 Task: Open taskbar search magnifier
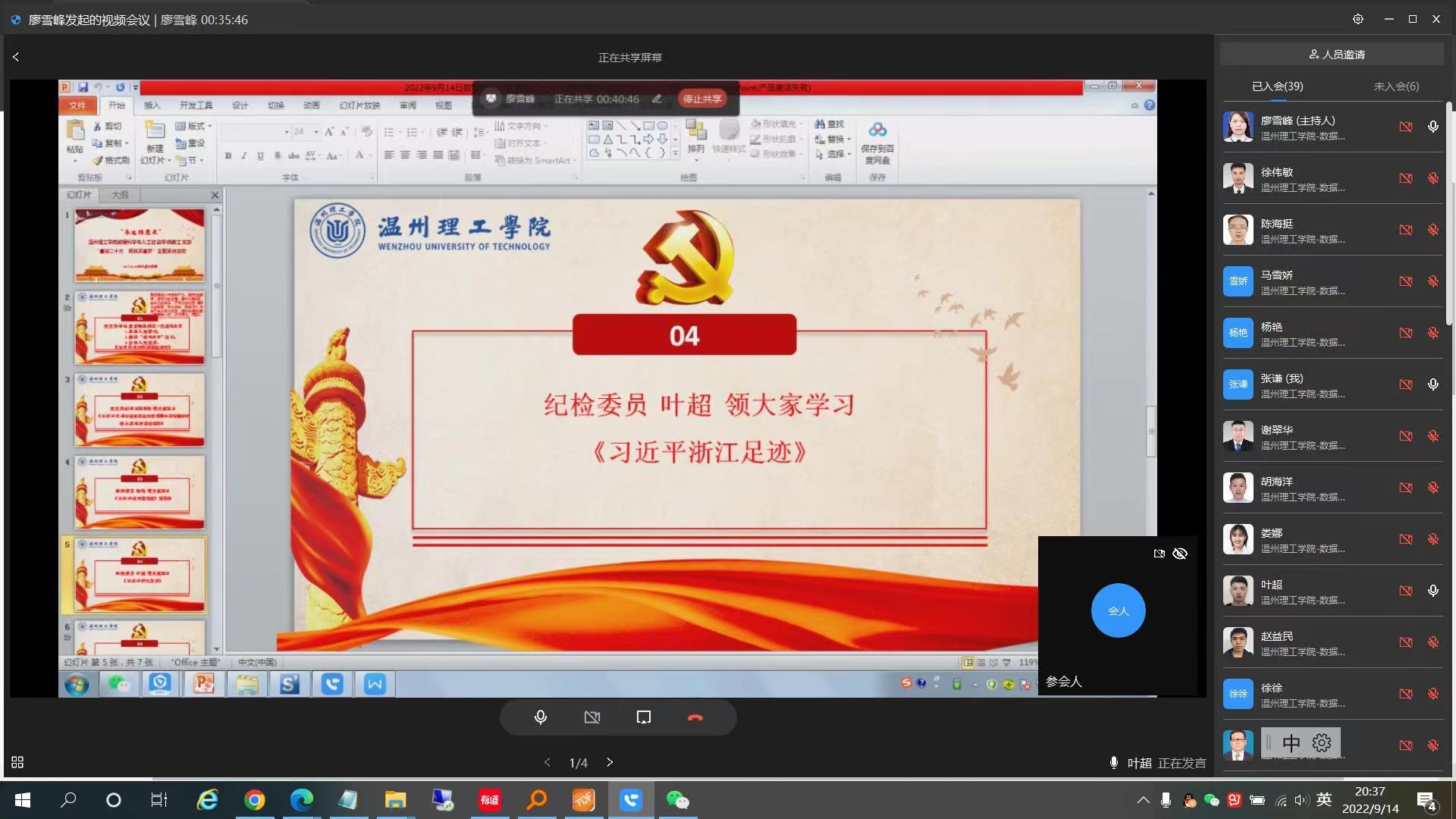pos(68,800)
